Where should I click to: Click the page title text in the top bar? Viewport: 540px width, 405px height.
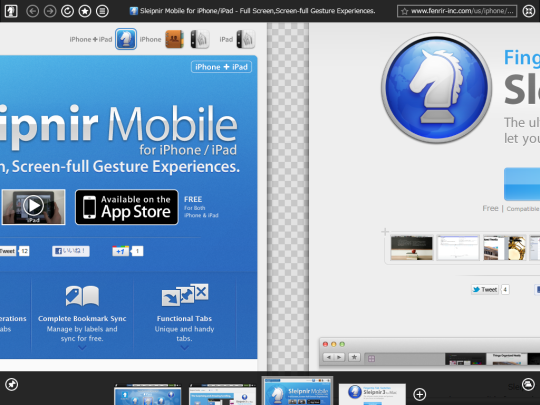(x=258, y=11)
